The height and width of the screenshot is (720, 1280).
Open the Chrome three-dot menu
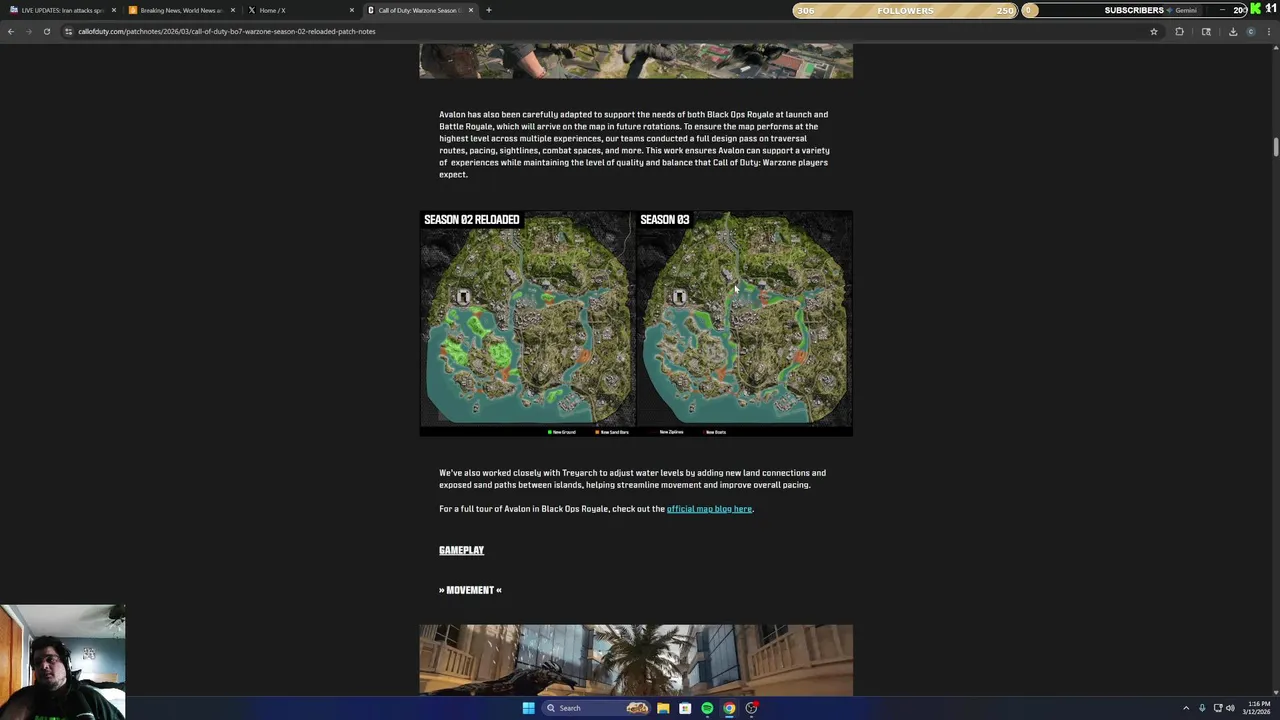[1270, 31]
